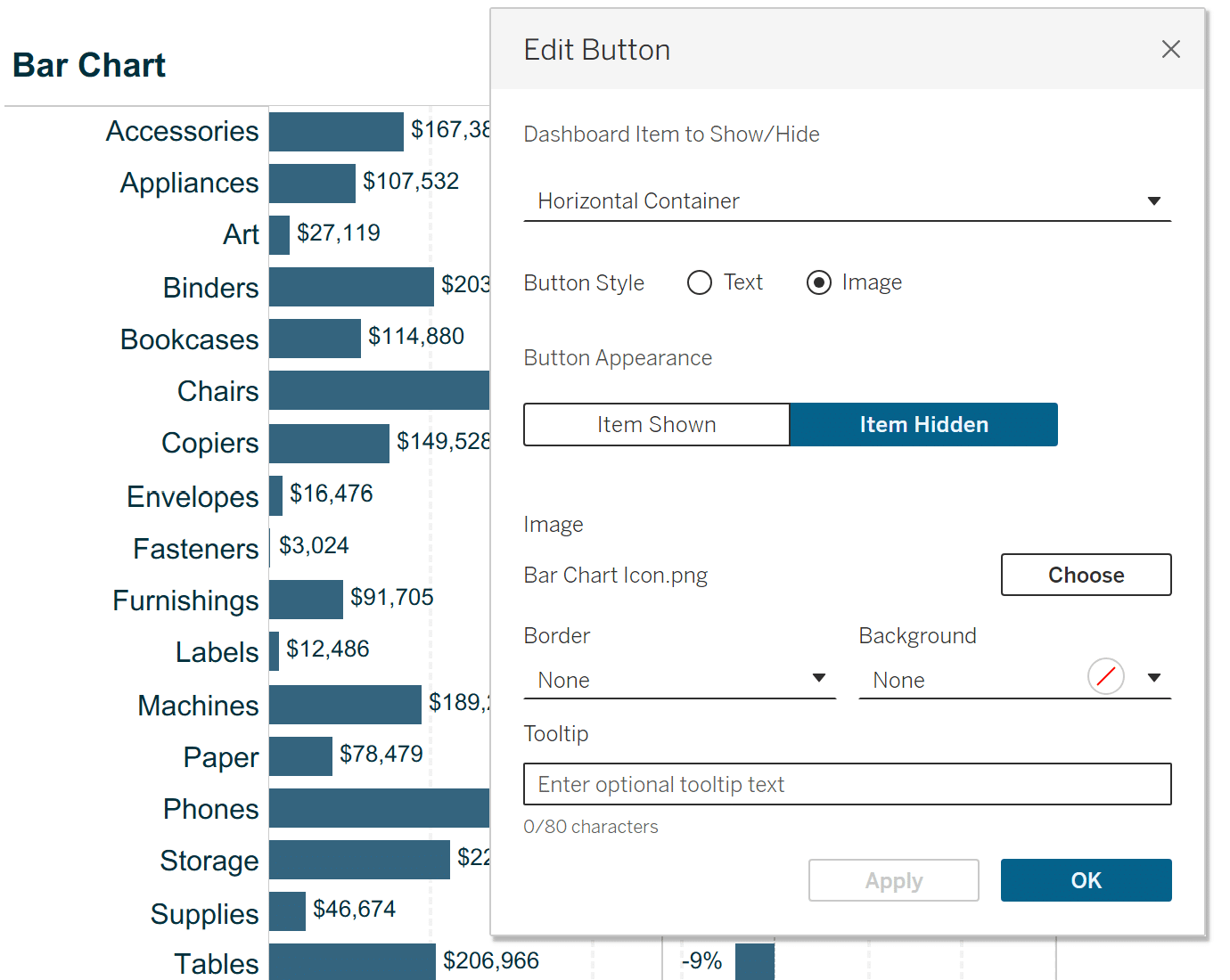The width and height of the screenshot is (1230, 980).
Task: Close the Edit Button dialog
Action: click(1170, 49)
